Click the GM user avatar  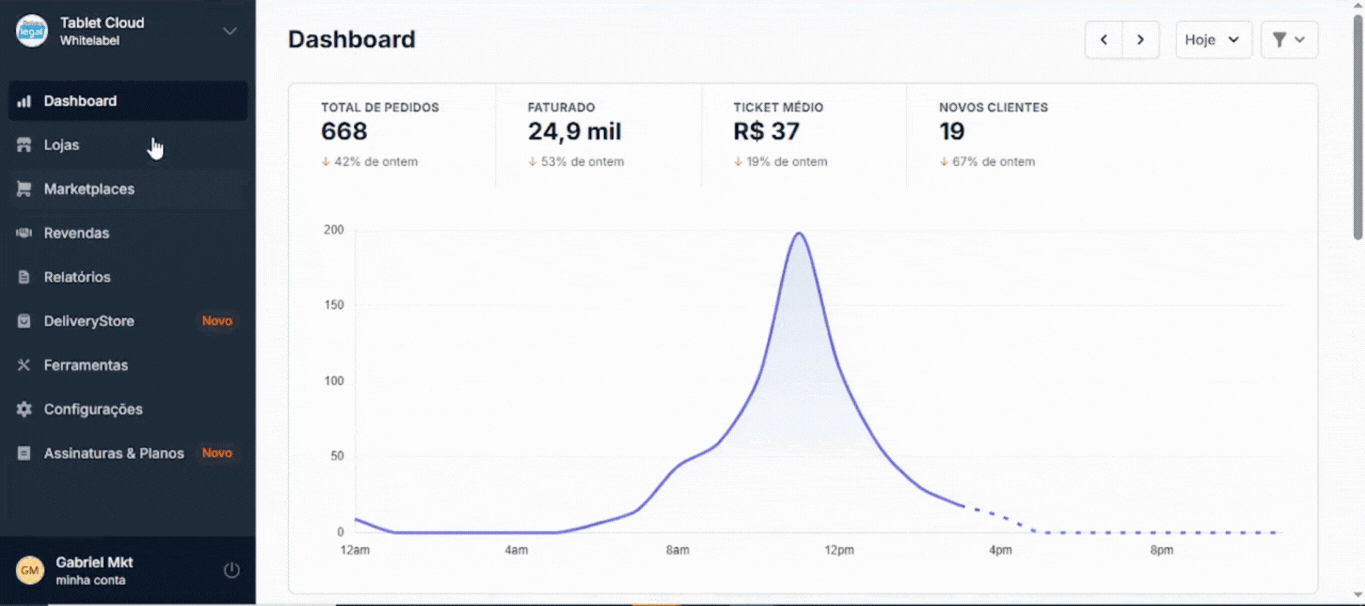30,570
